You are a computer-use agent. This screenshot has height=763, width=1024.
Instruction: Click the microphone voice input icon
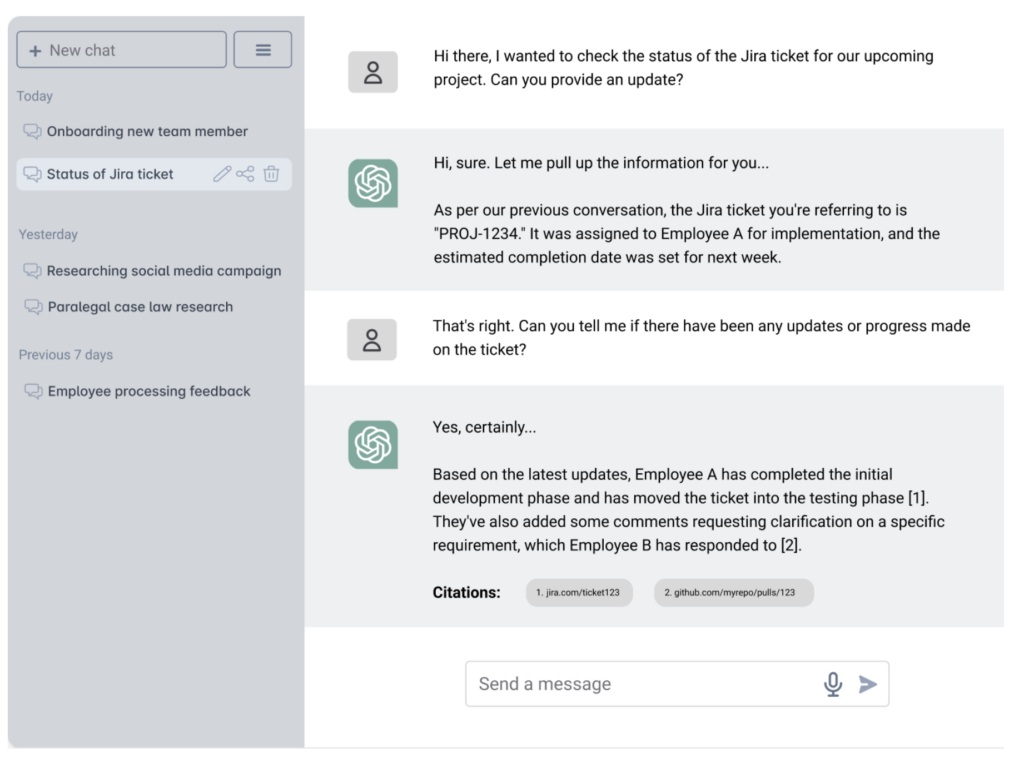(x=832, y=684)
